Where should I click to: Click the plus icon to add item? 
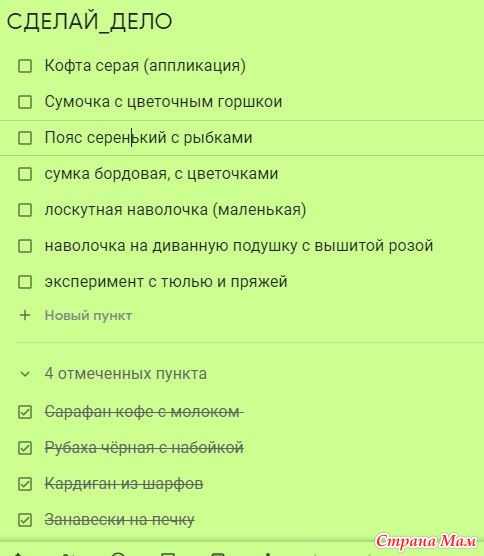pyautogui.click(x=25, y=315)
